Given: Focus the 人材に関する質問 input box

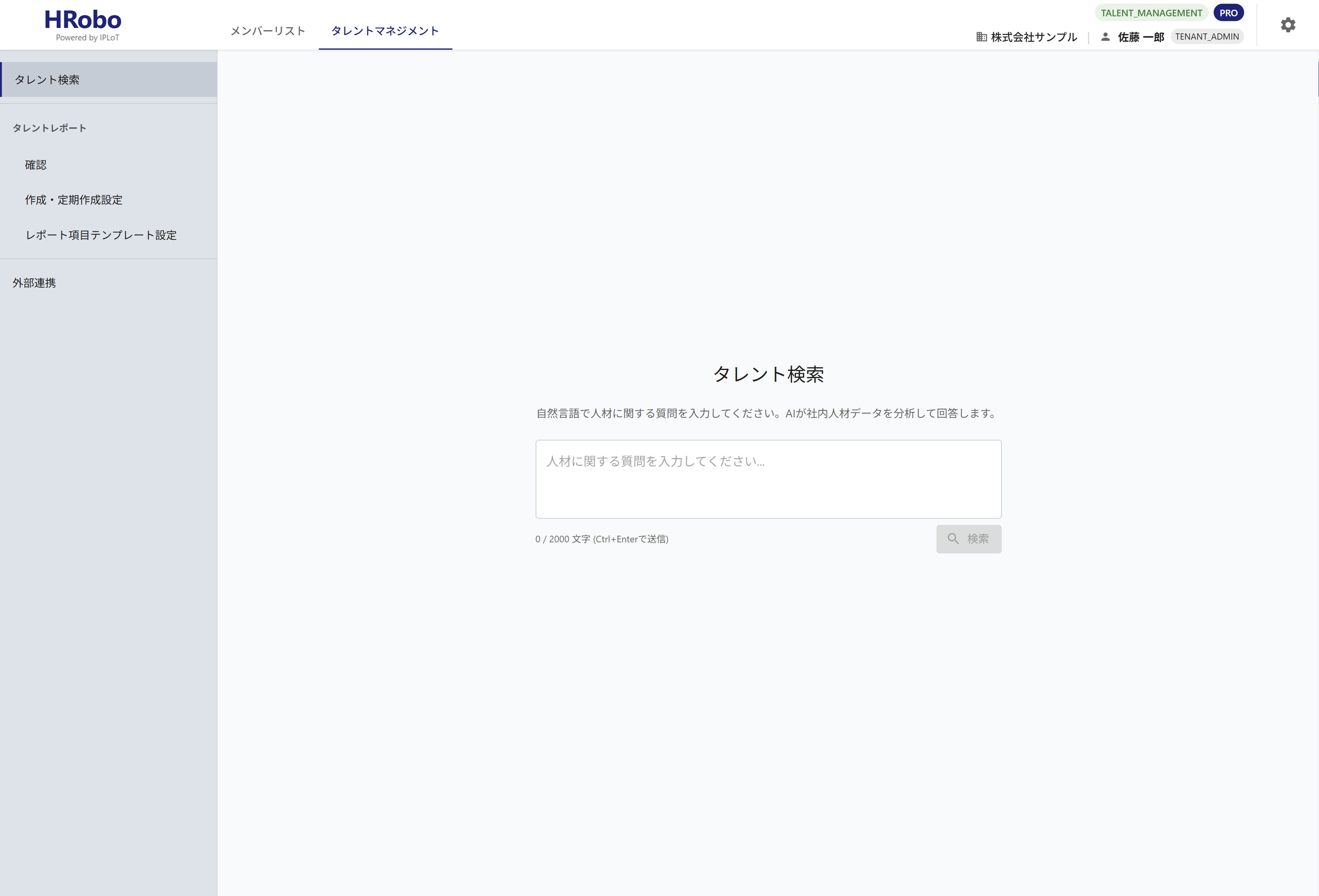Looking at the screenshot, I should (769, 479).
